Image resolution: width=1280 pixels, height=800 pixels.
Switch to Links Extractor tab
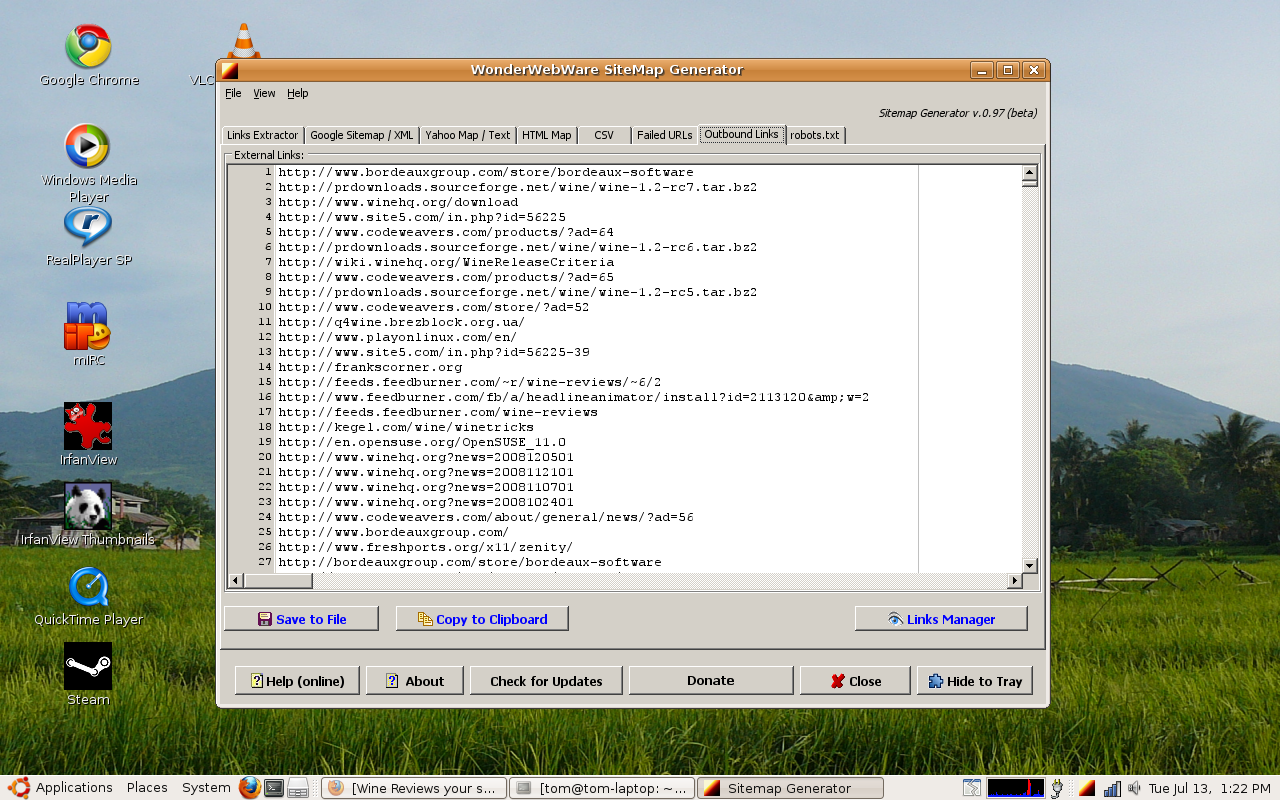click(x=262, y=135)
